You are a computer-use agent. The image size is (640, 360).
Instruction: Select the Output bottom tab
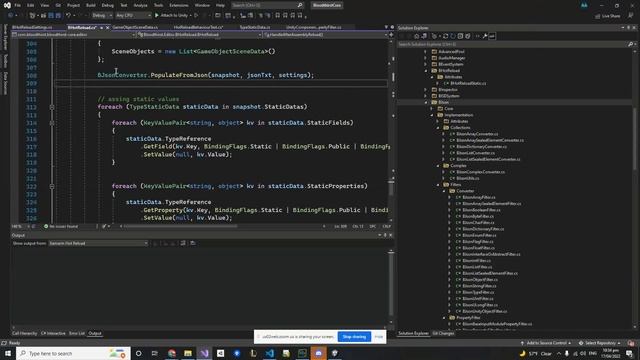pyautogui.click(x=95, y=333)
